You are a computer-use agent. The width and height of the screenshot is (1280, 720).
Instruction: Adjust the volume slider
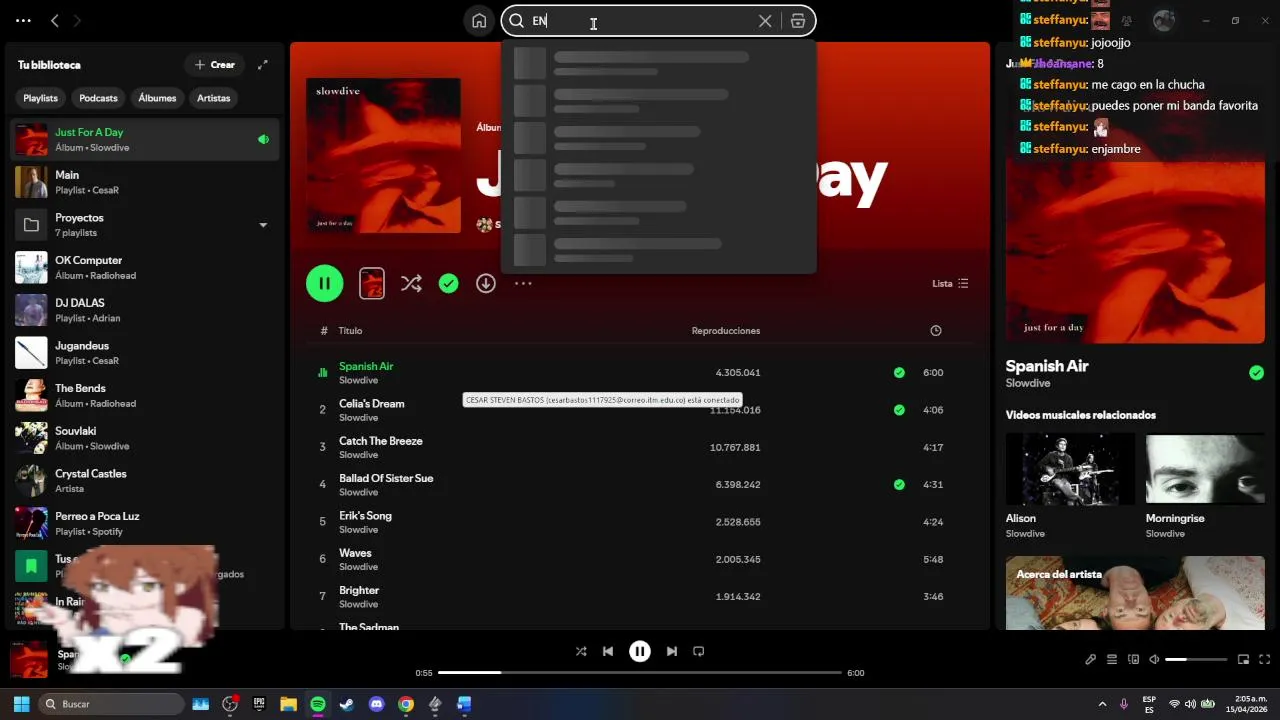point(1196,659)
